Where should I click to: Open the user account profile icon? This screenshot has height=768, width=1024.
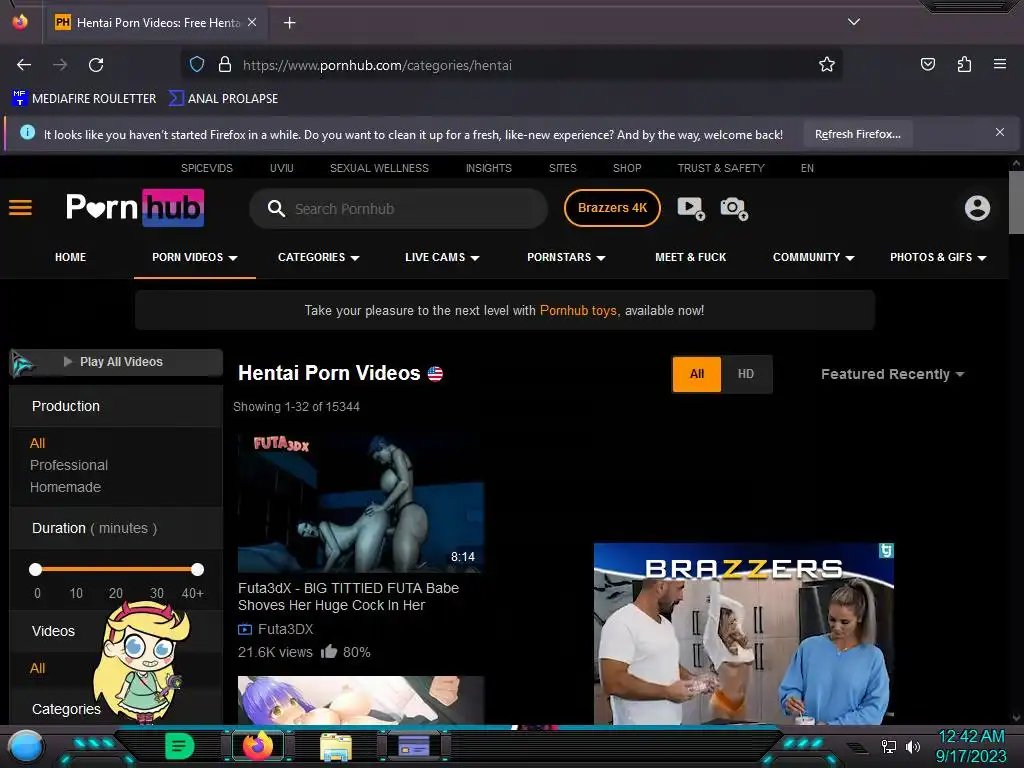[x=977, y=208]
